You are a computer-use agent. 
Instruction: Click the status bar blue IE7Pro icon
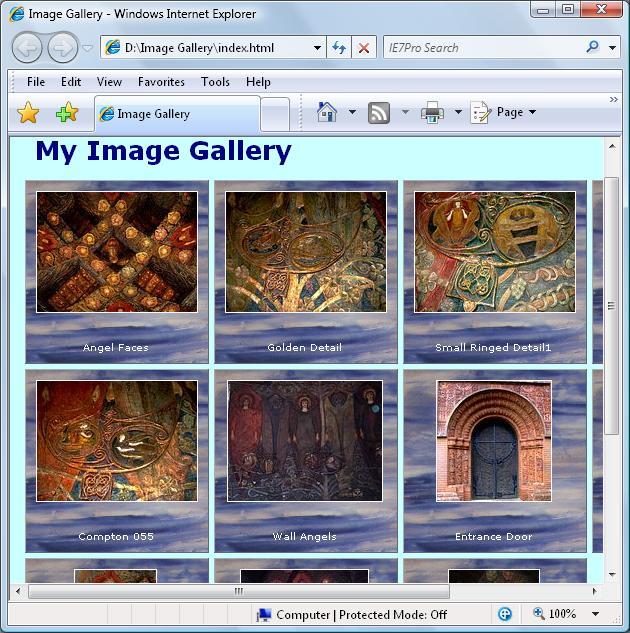tap(505, 614)
